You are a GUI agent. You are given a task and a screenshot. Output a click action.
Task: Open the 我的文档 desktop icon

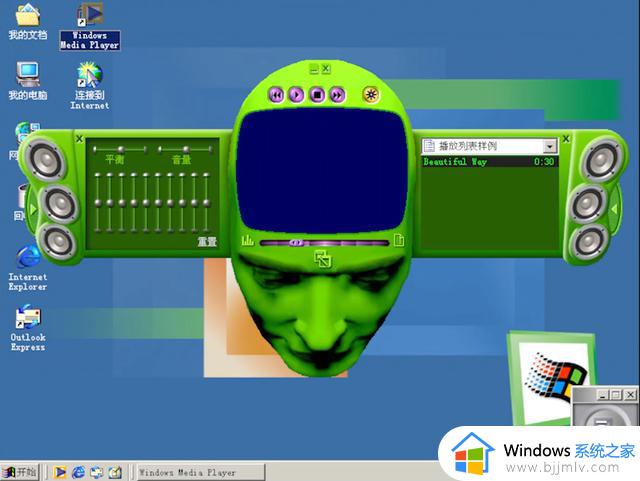(28, 22)
